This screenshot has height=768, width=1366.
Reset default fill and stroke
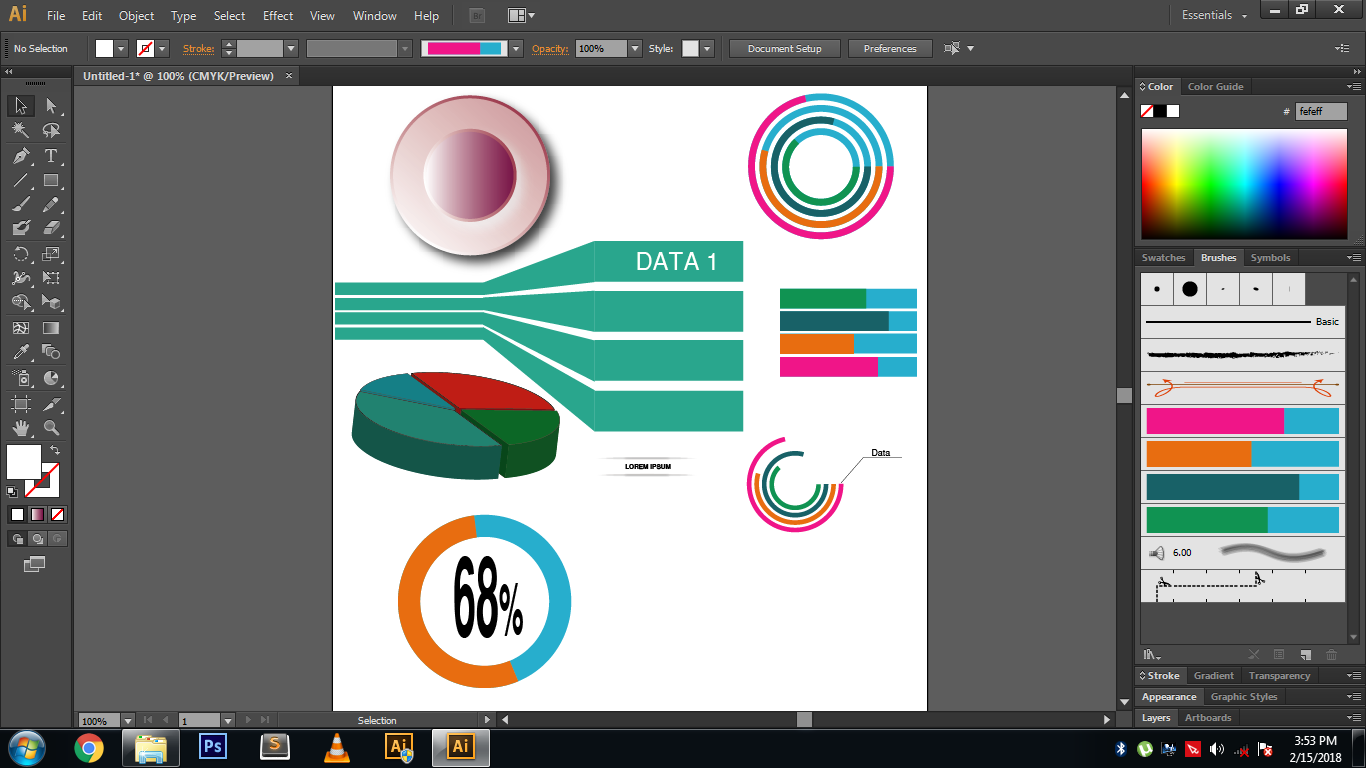[12, 491]
